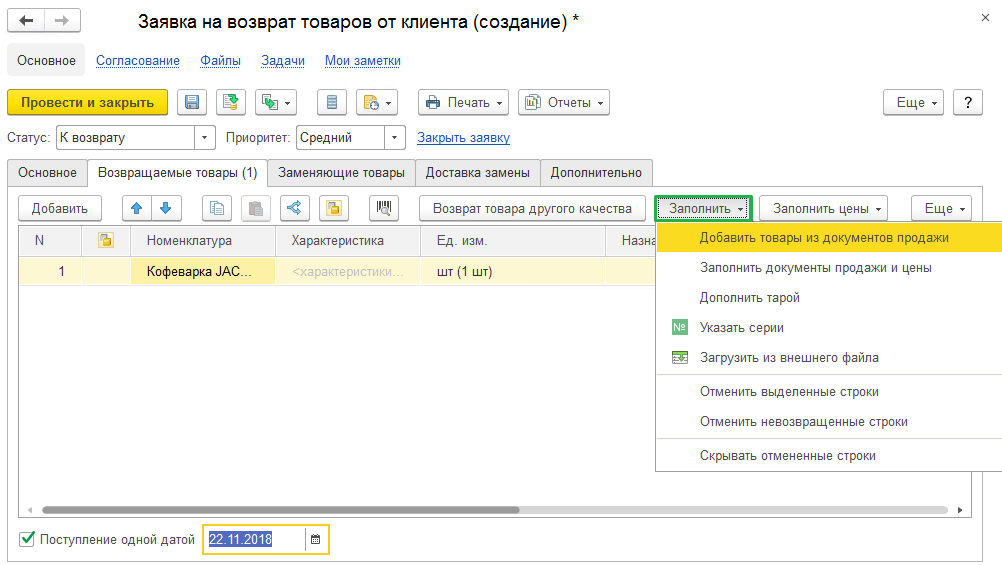Toggle 'Поступление одной датой' checkbox
This screenshot has width=1002, height=565.
click(x=27, y=540)
